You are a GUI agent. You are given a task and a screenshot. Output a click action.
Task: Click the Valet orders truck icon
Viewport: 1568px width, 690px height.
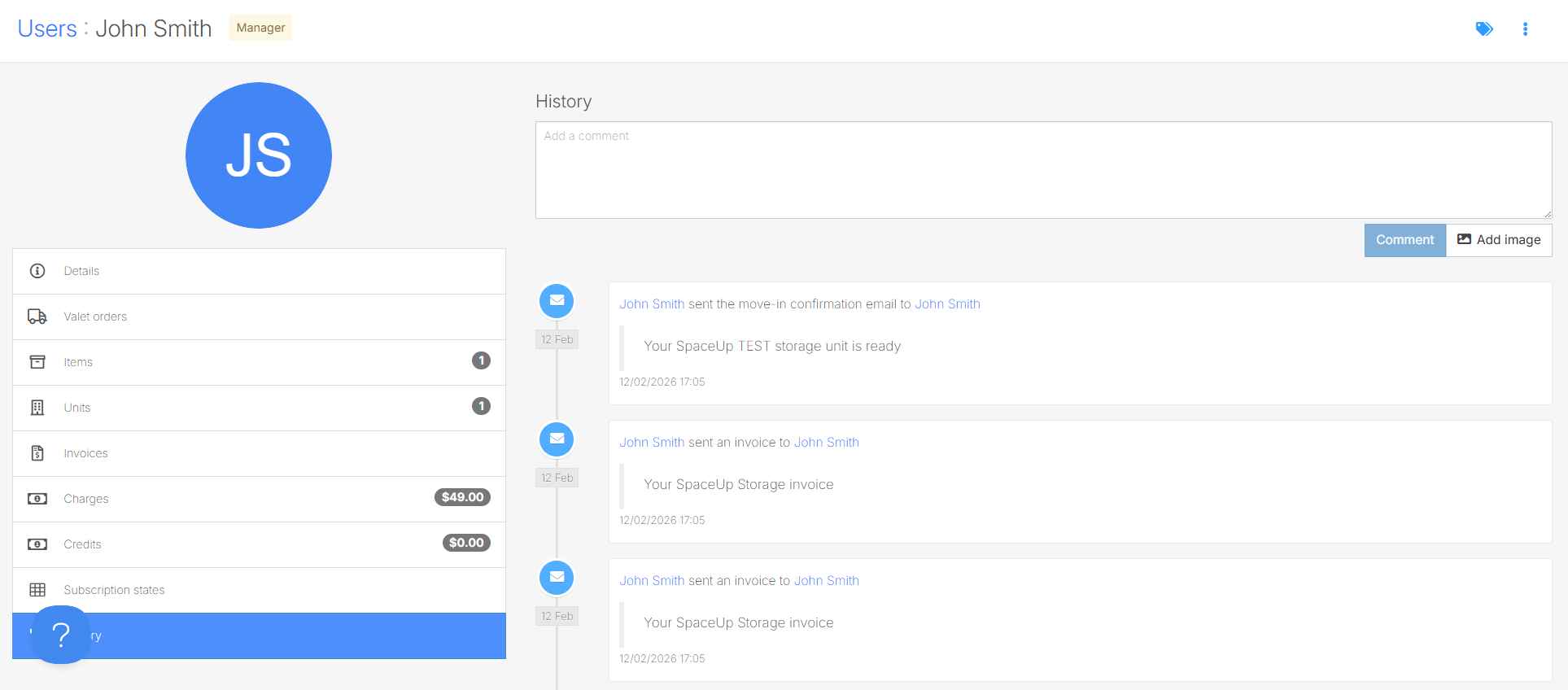pyautogui.click(x=37, y=317)
